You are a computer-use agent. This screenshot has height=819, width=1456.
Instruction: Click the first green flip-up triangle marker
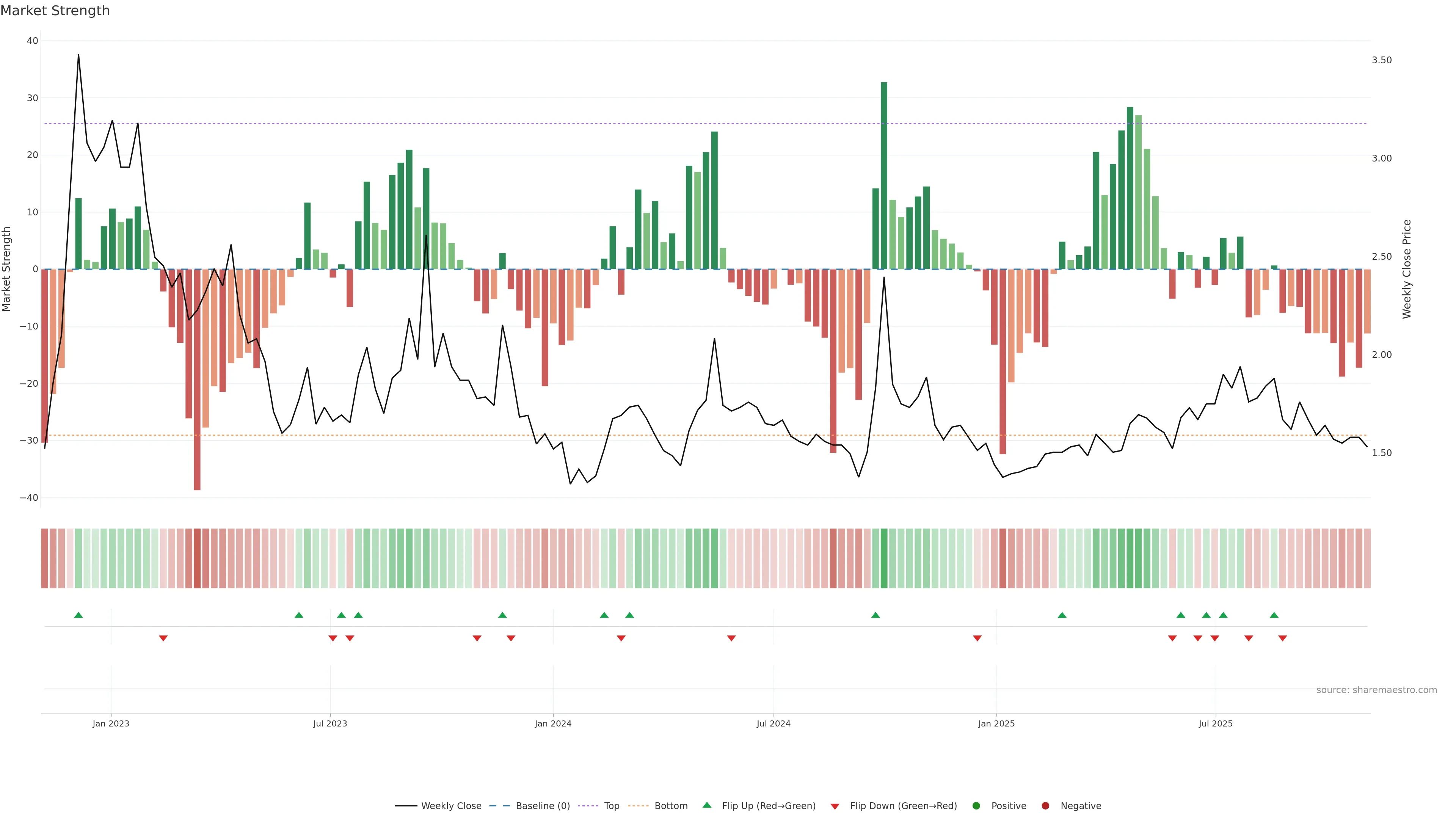pyautogui.click(x=78, y=615)
